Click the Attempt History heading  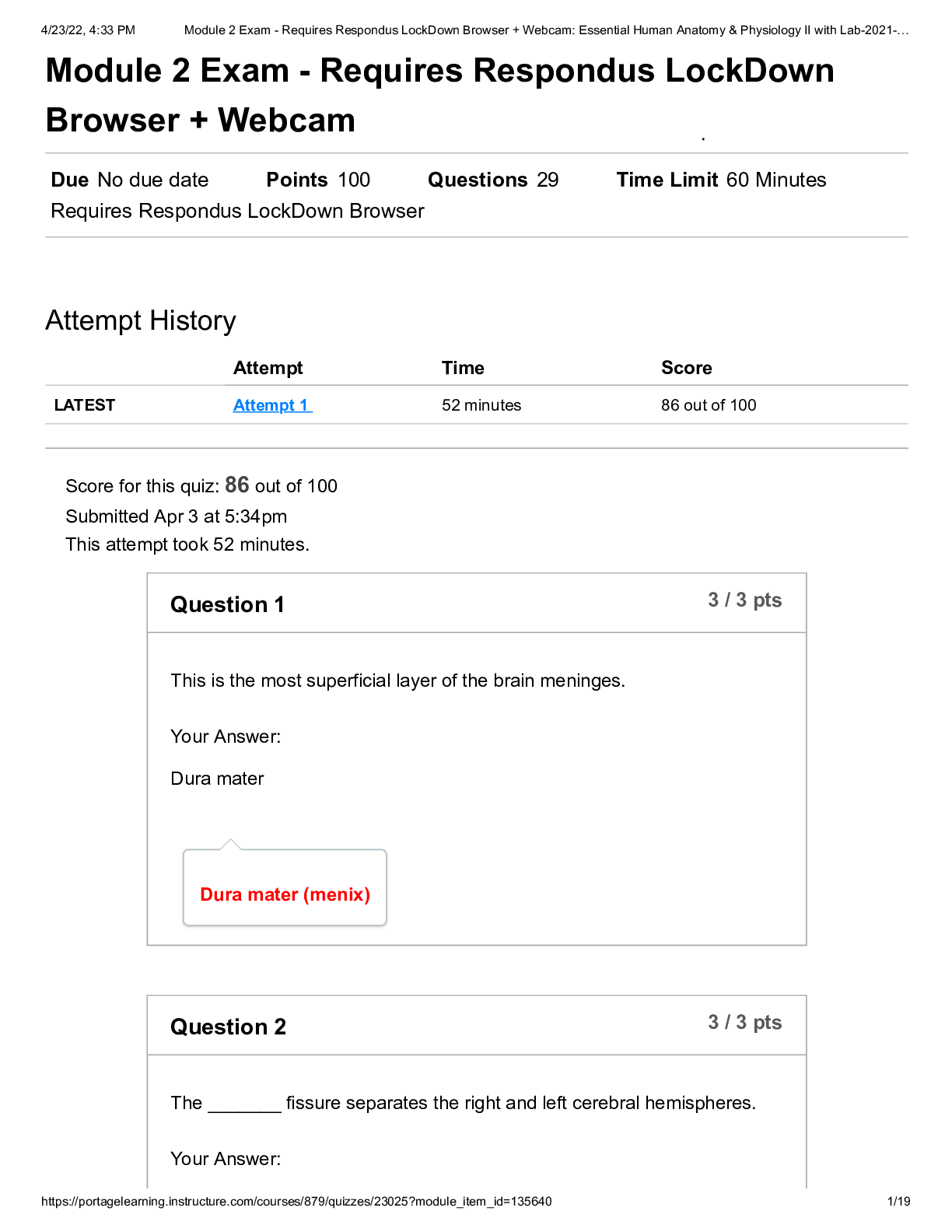tap(141, 320)
